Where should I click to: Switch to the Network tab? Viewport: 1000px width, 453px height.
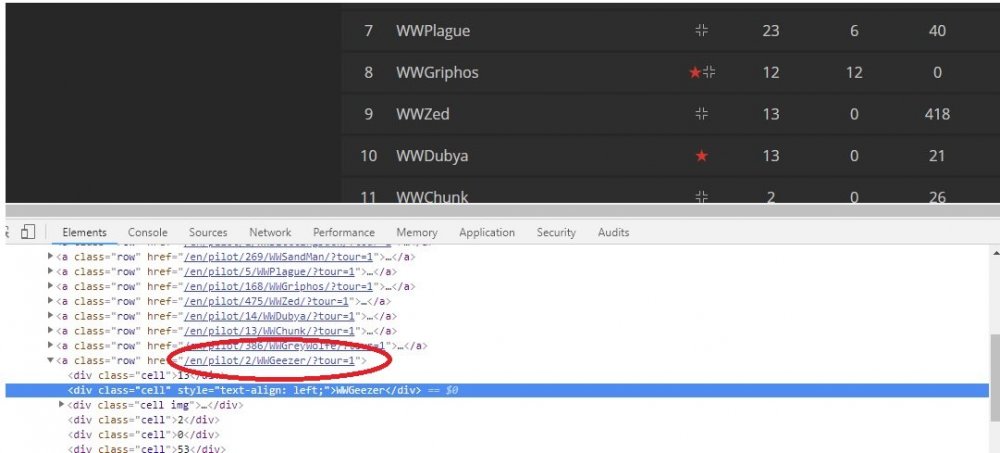pos(270,233)
